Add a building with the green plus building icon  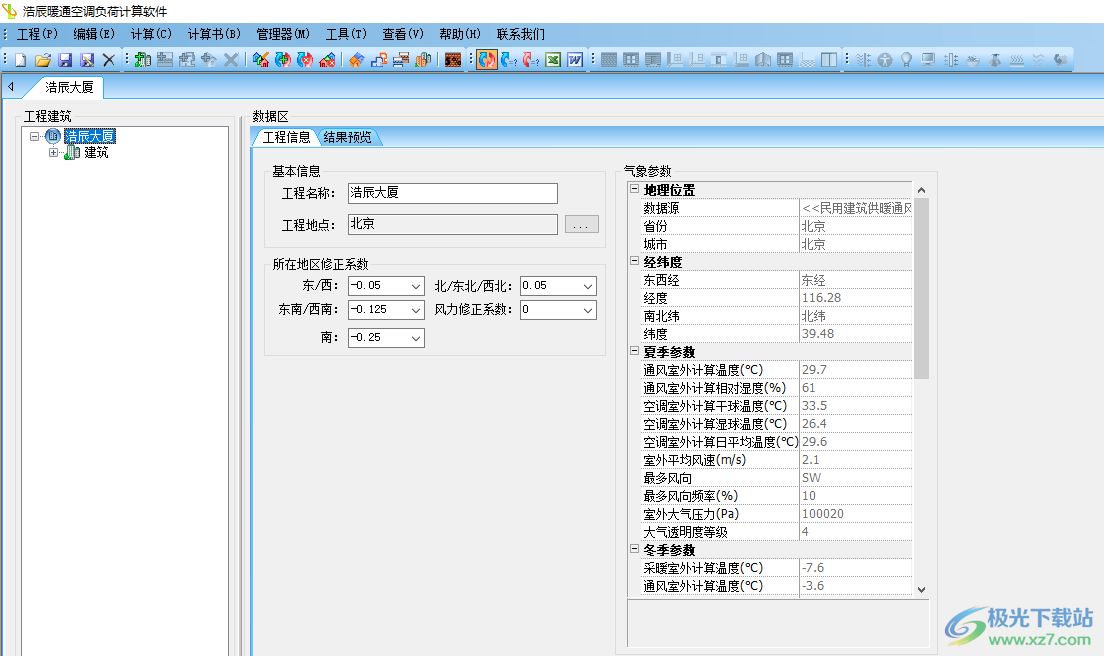tap(143, 60)
